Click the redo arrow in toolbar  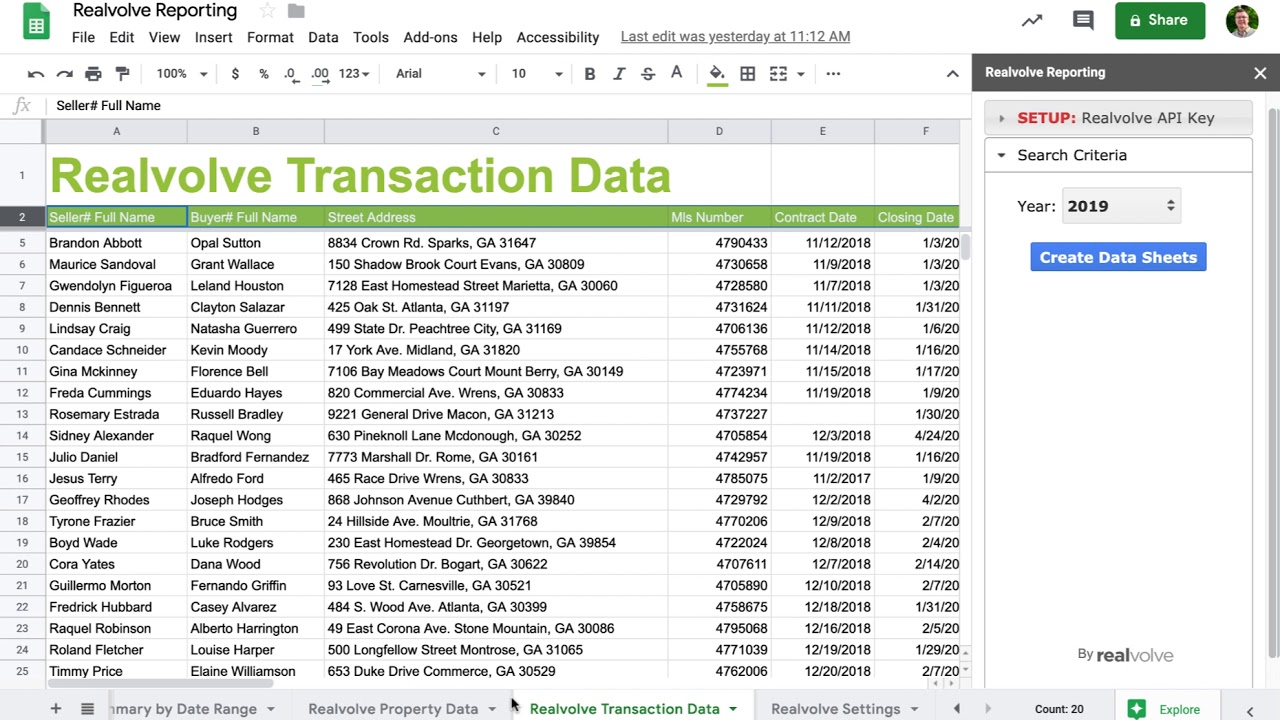click(65, 74)
